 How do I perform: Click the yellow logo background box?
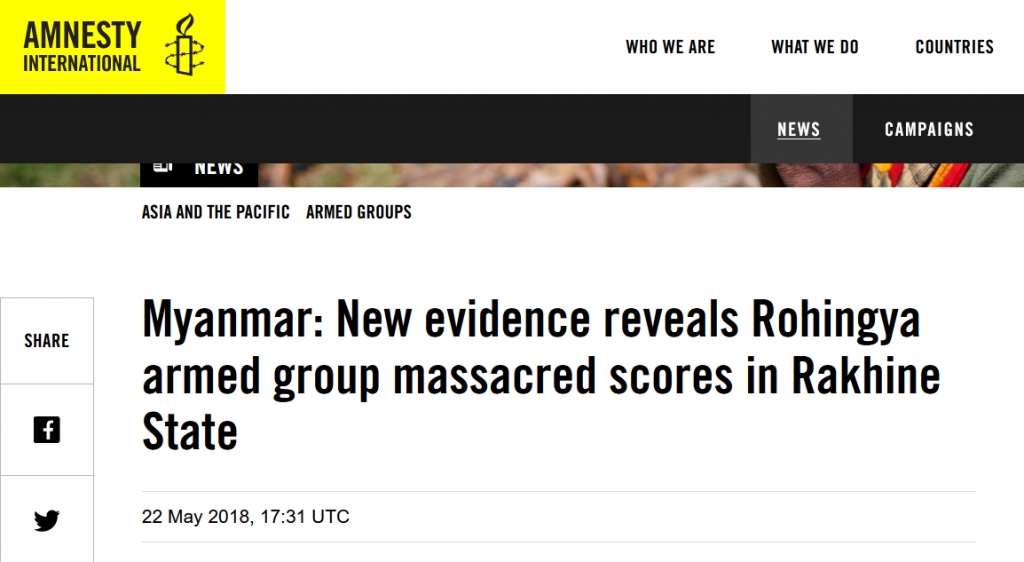point(112,47)
